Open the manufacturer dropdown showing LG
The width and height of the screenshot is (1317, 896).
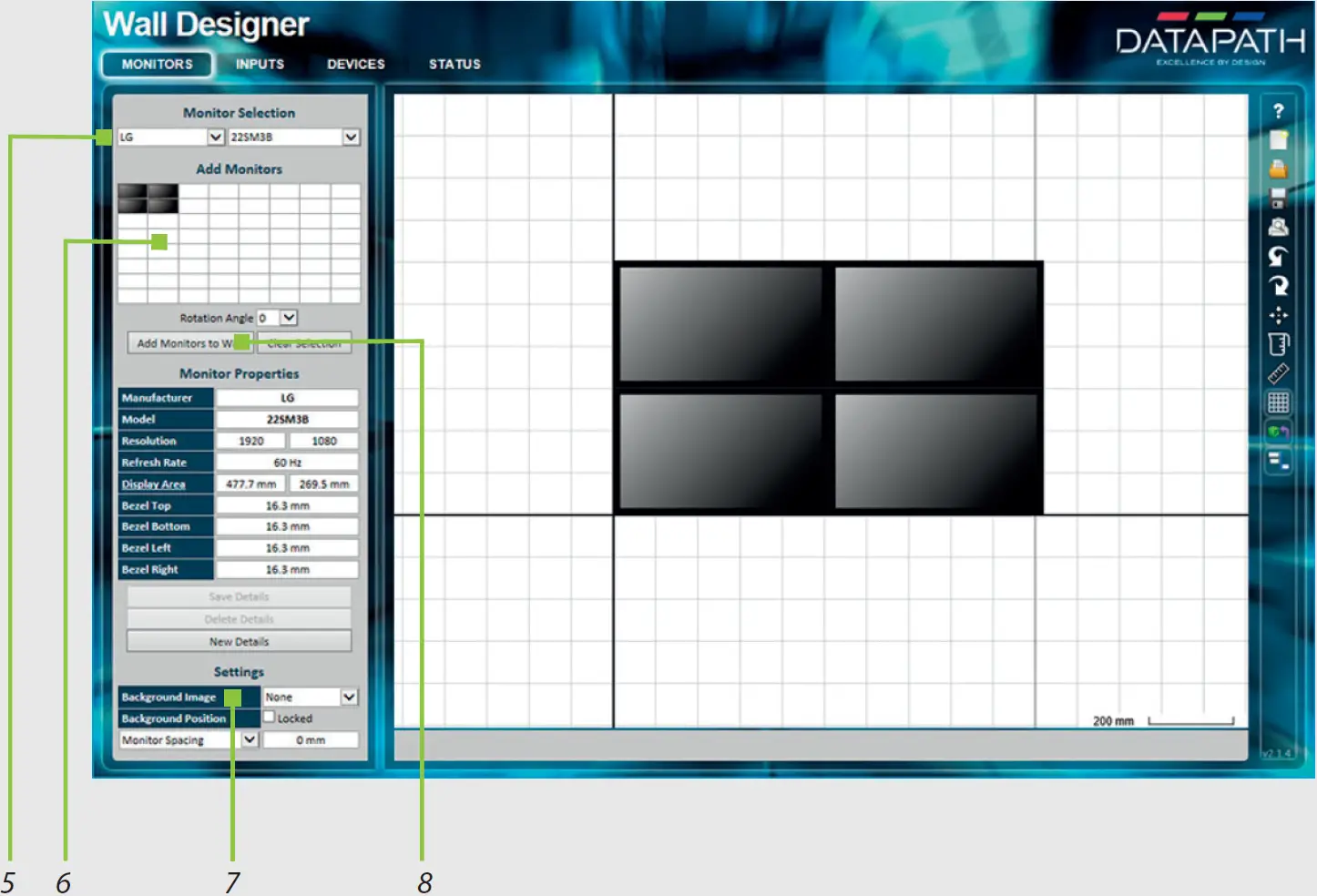215,137
